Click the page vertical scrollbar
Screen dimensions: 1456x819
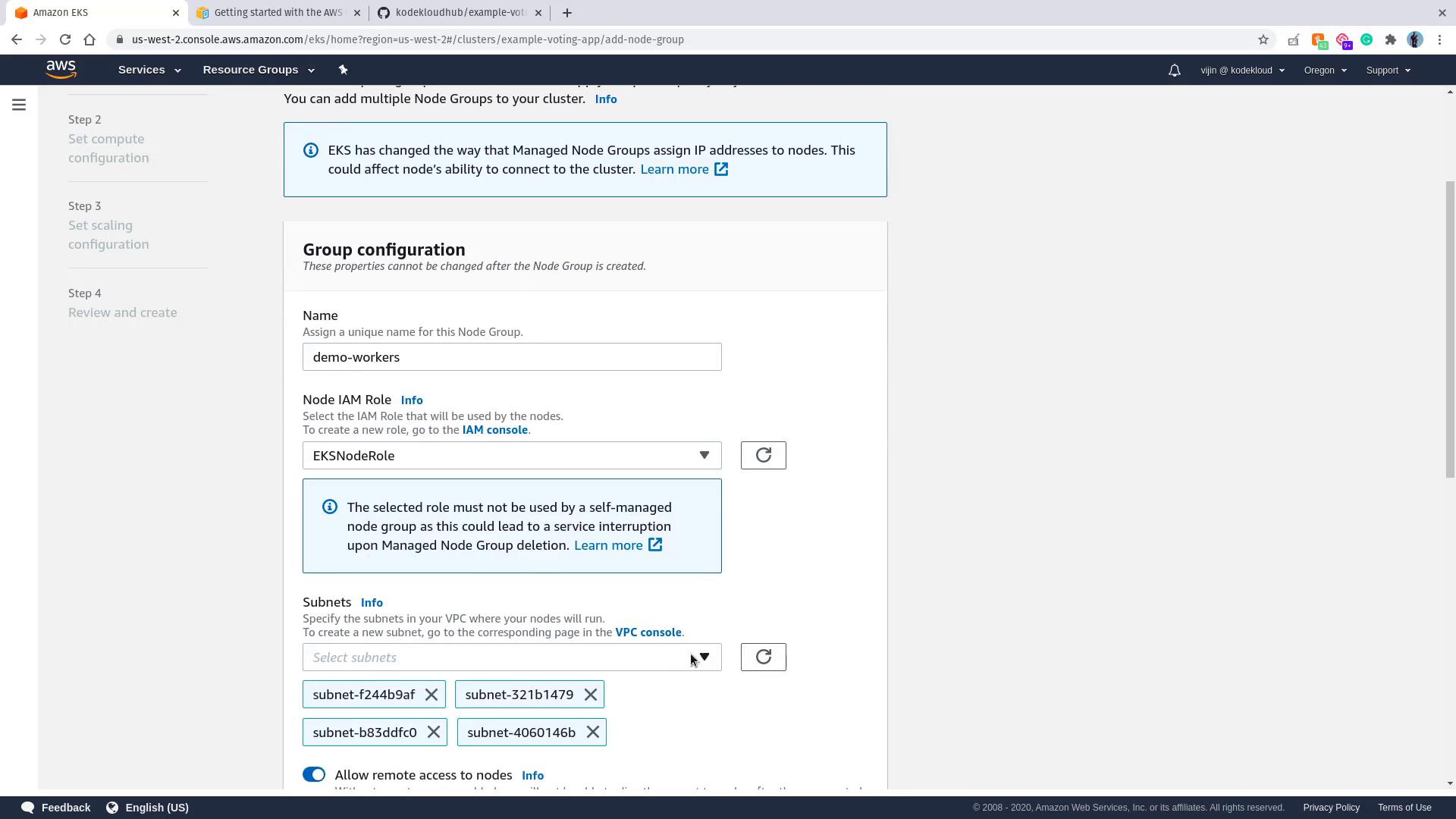(1450, 330)
